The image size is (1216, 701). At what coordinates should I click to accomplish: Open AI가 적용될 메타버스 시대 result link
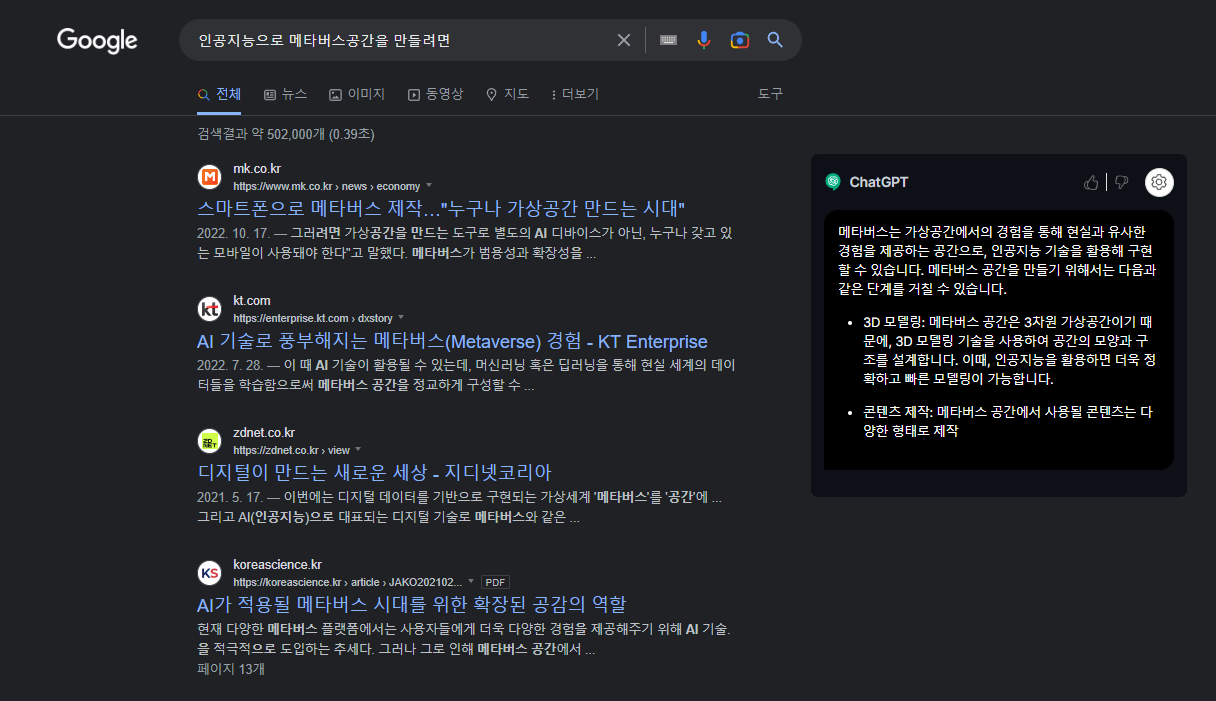click(x=412, y=604)
